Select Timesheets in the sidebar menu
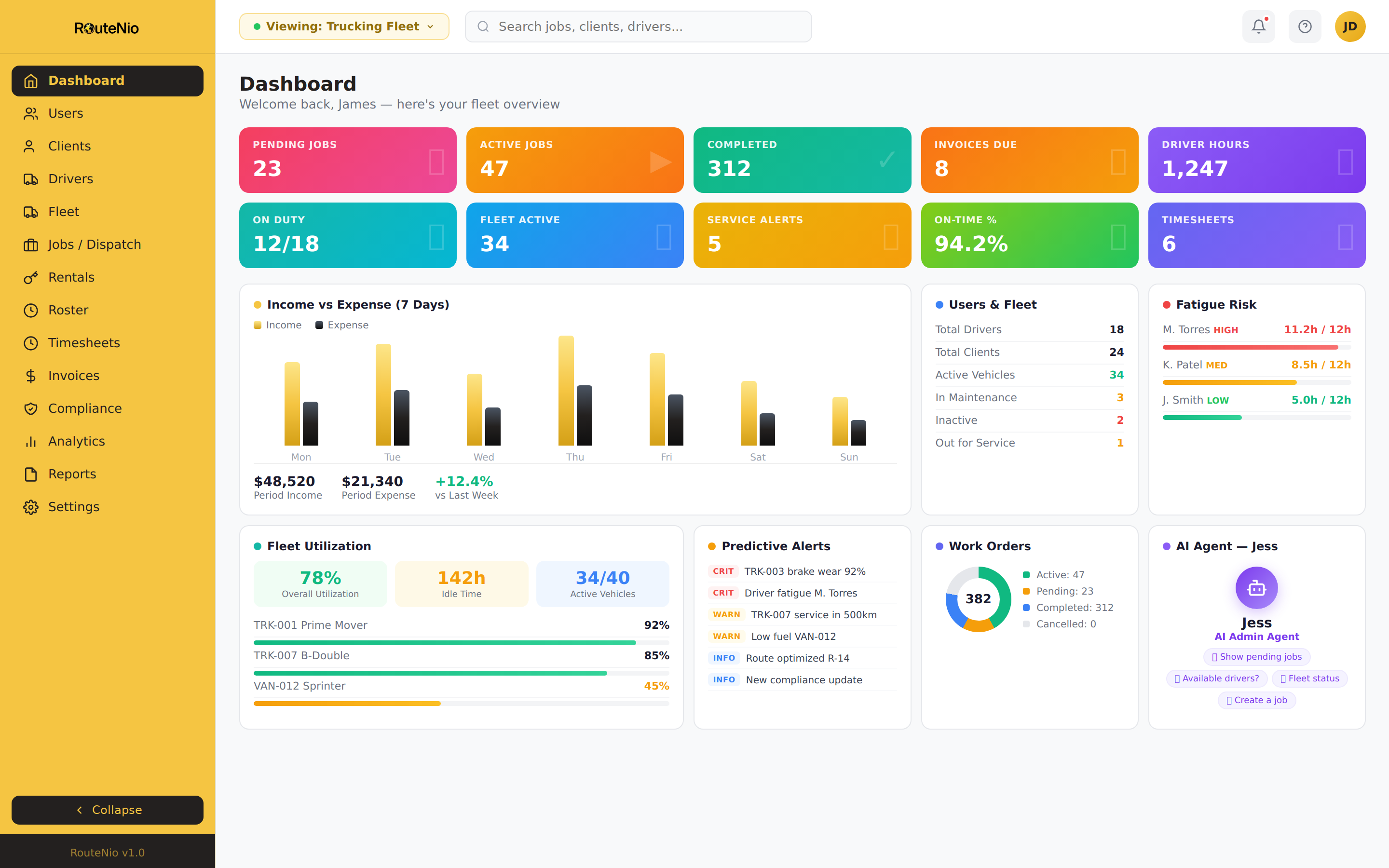Viewport: 1389px width, 868px height. pos(84,343)
